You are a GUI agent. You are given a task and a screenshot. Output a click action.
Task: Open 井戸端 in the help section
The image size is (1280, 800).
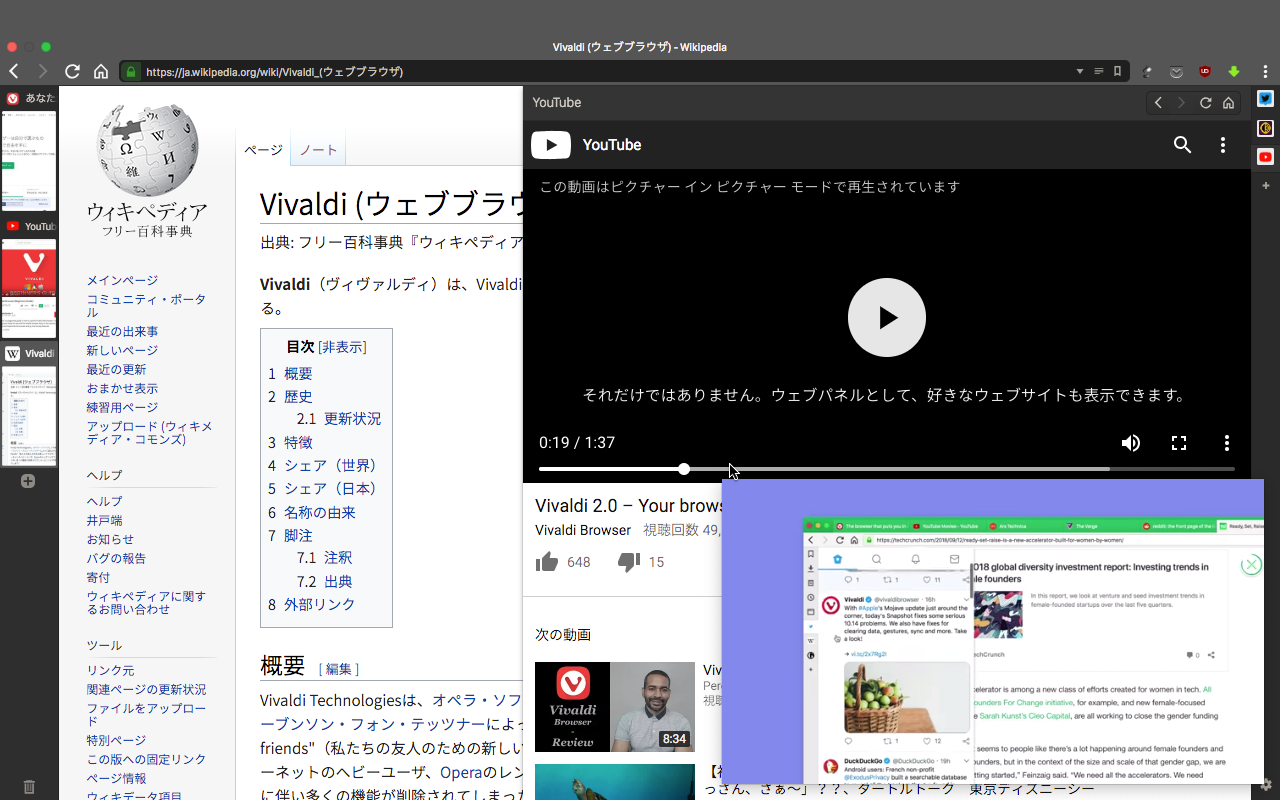(104, 520)
